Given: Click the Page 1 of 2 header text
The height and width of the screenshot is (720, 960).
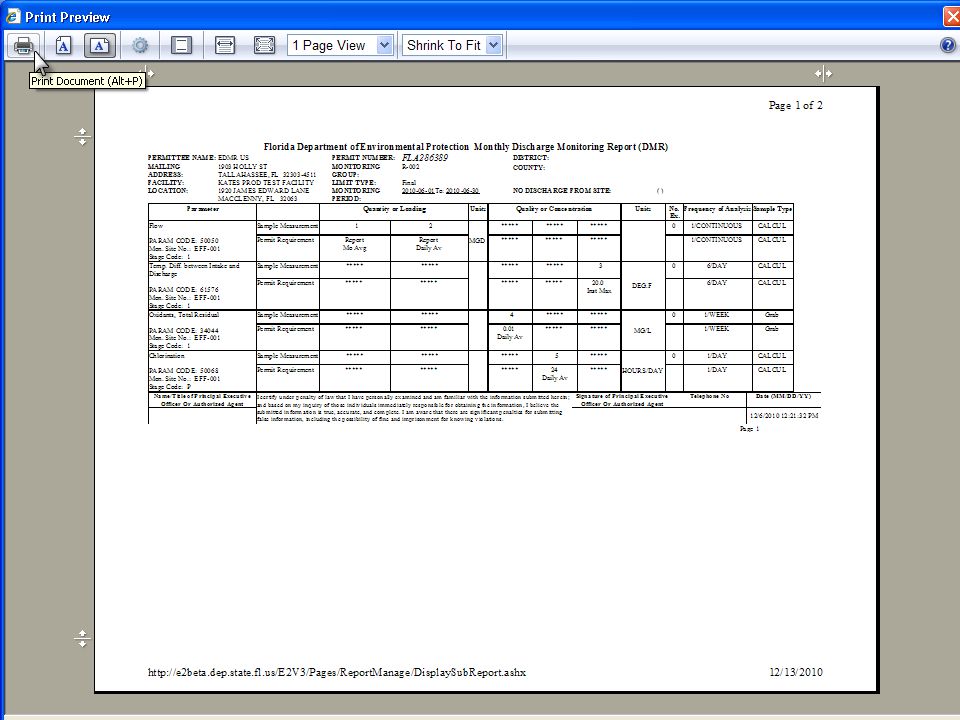Looking at the screenshot, I should (x=795, y=106).
